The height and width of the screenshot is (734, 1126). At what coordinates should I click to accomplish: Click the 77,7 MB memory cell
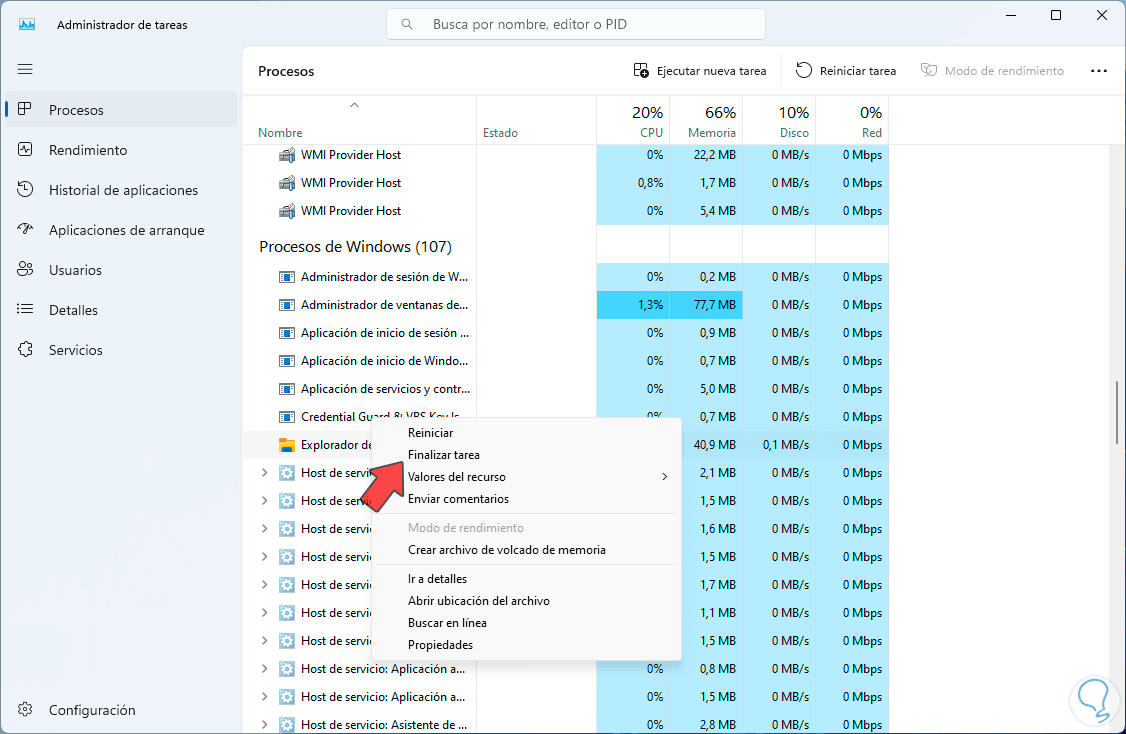point(707,305)
